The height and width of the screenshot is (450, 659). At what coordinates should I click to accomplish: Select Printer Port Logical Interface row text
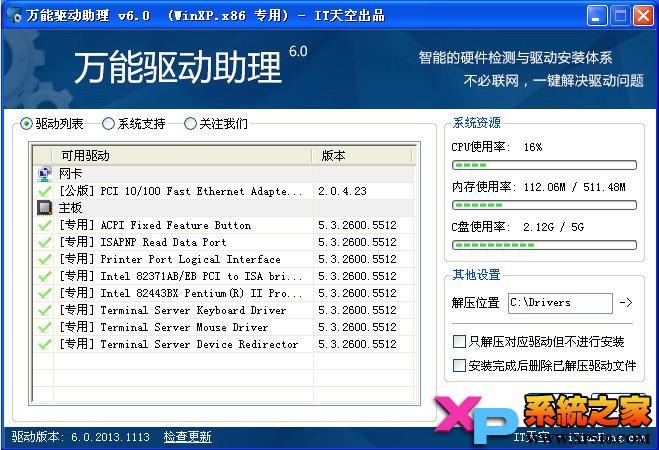coord(170,259)
